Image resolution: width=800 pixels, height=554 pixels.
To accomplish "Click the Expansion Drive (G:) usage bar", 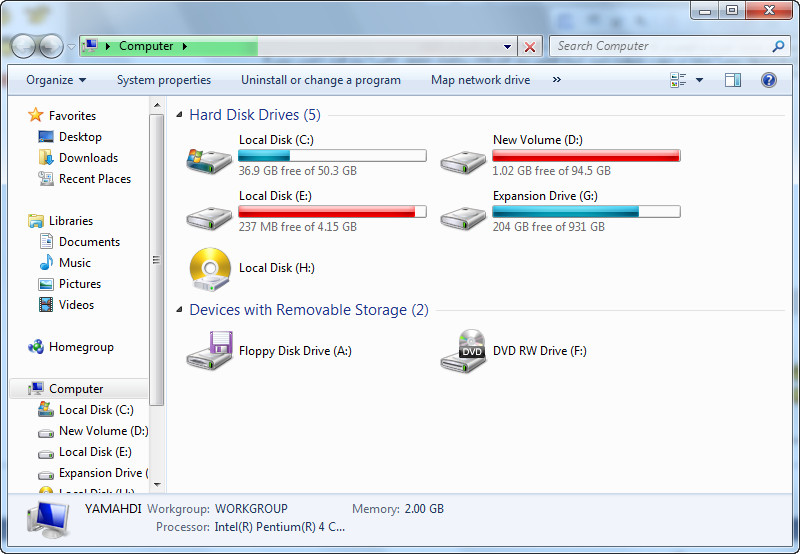I will click(x=586, y=212).
